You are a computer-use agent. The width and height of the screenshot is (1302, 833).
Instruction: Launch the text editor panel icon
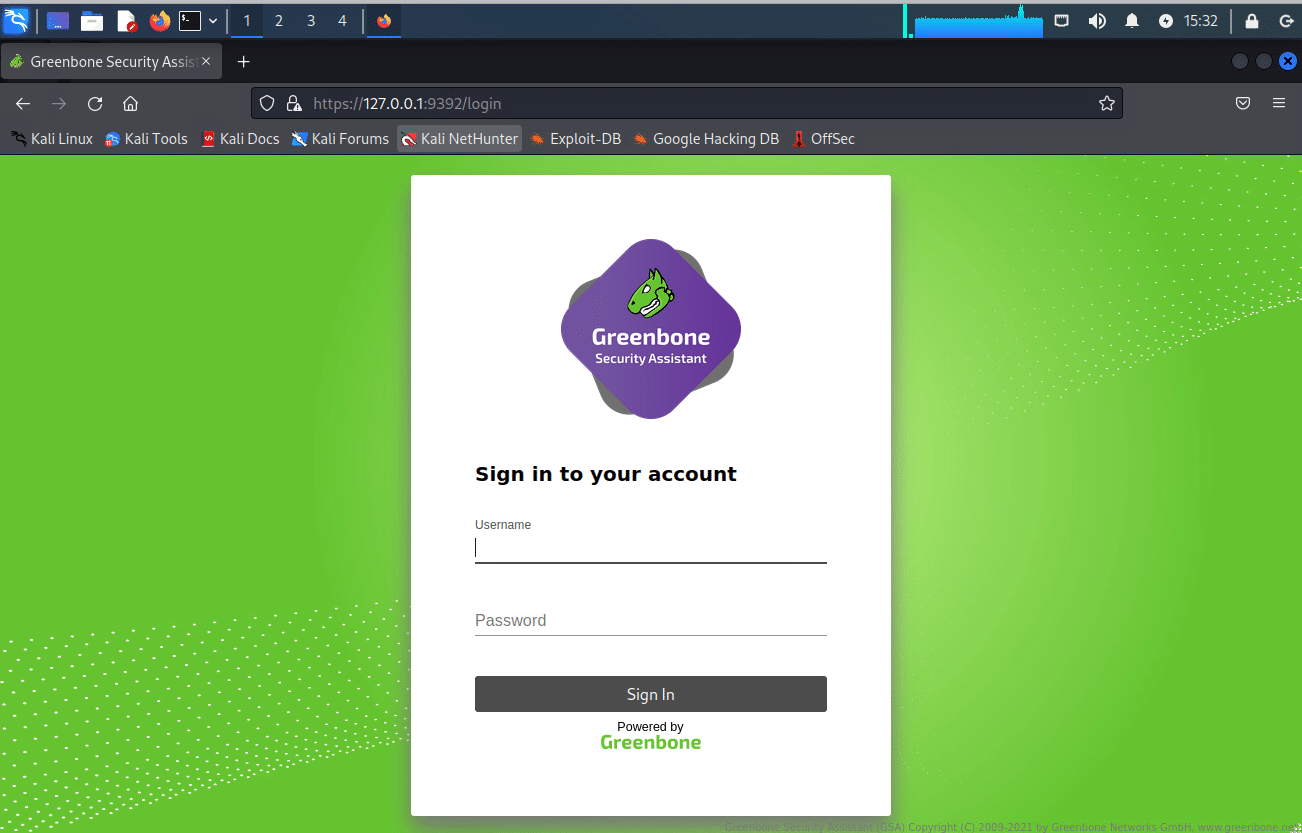126,21
